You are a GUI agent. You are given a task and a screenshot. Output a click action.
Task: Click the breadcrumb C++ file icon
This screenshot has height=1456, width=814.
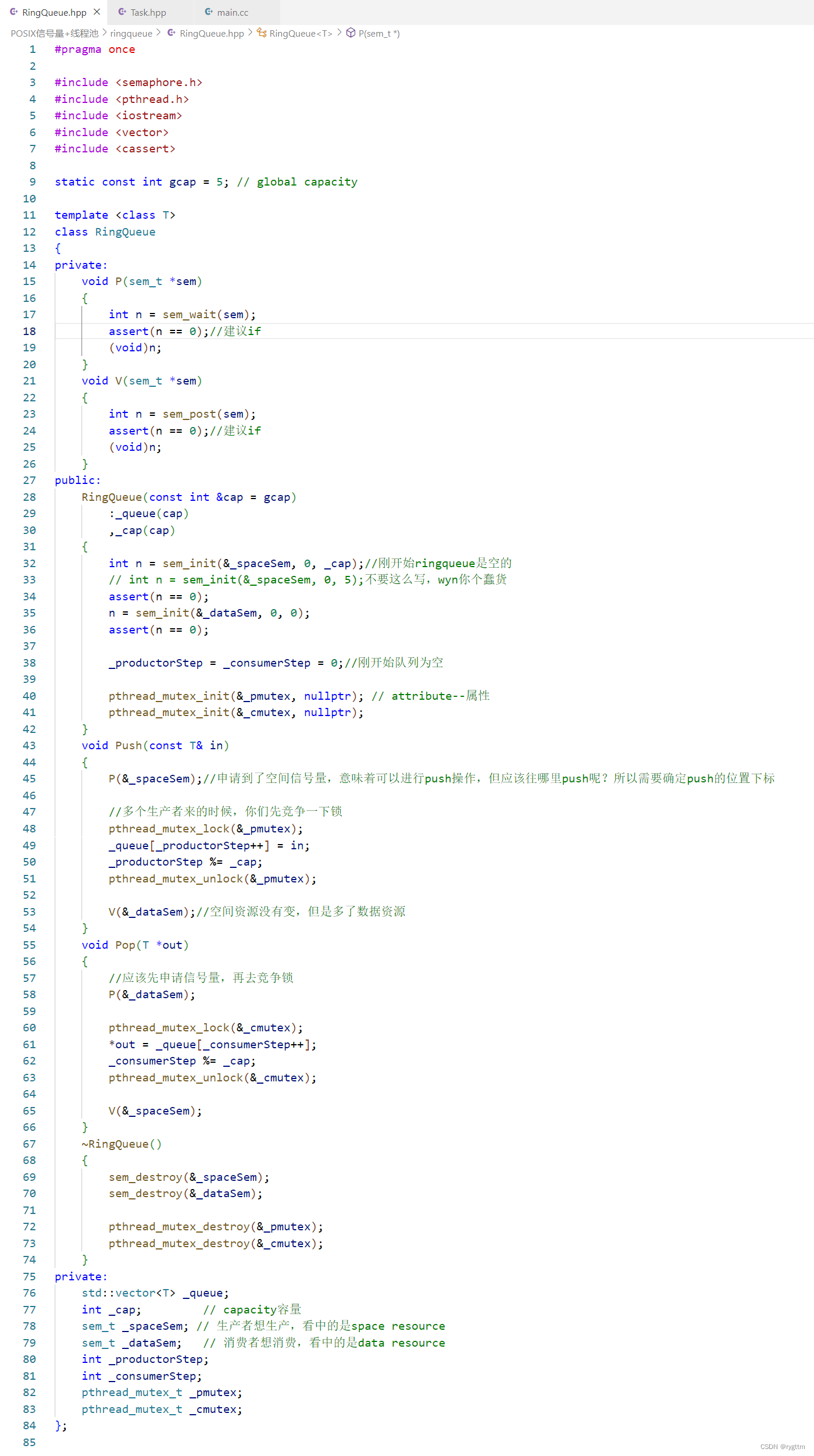tap(172, 33)
